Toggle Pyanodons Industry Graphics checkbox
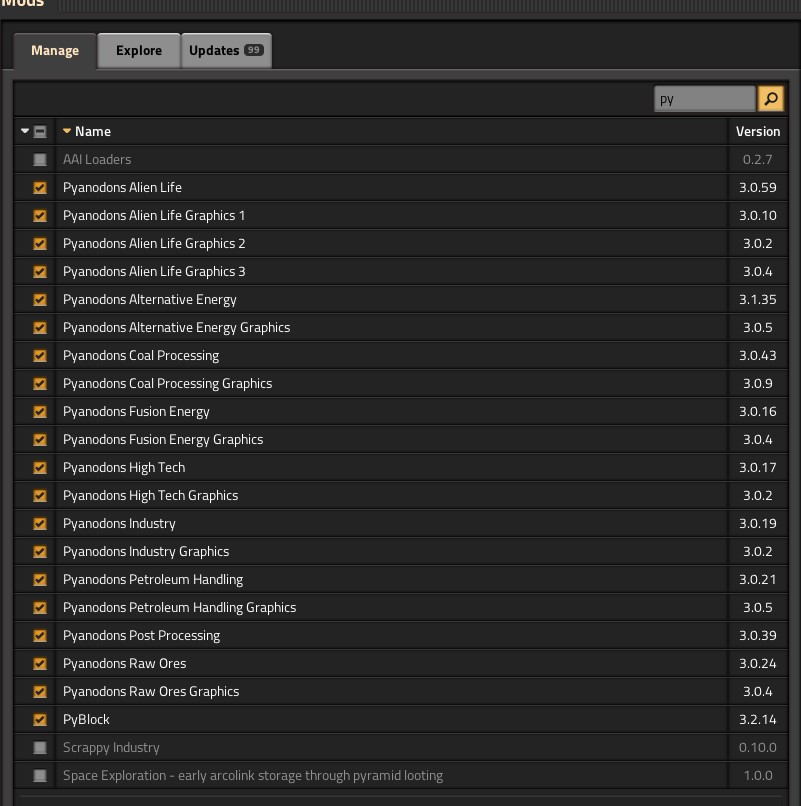The image size is (801, 806). [40, 552]
